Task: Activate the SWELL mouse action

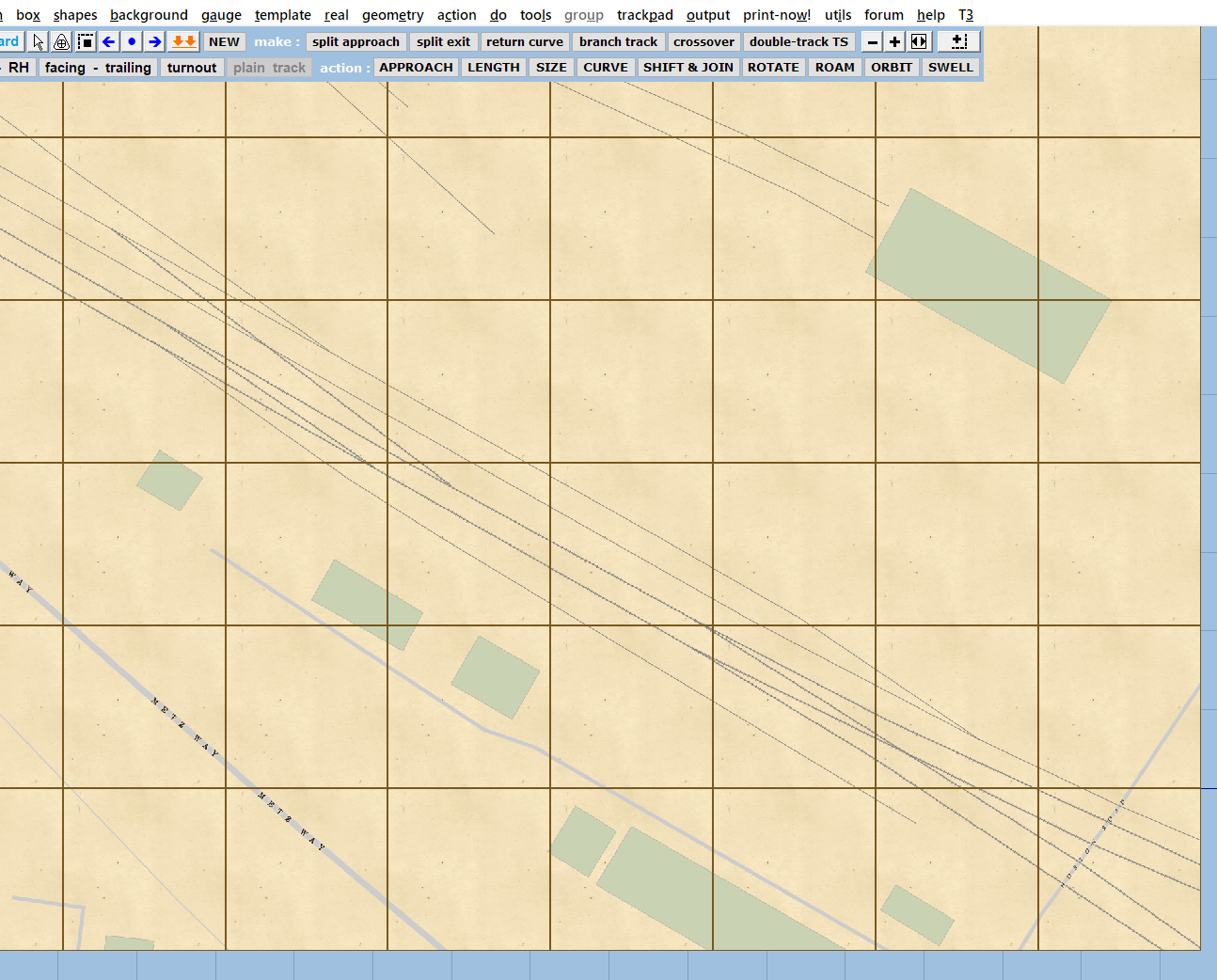Action: click(x=951, y=68)
